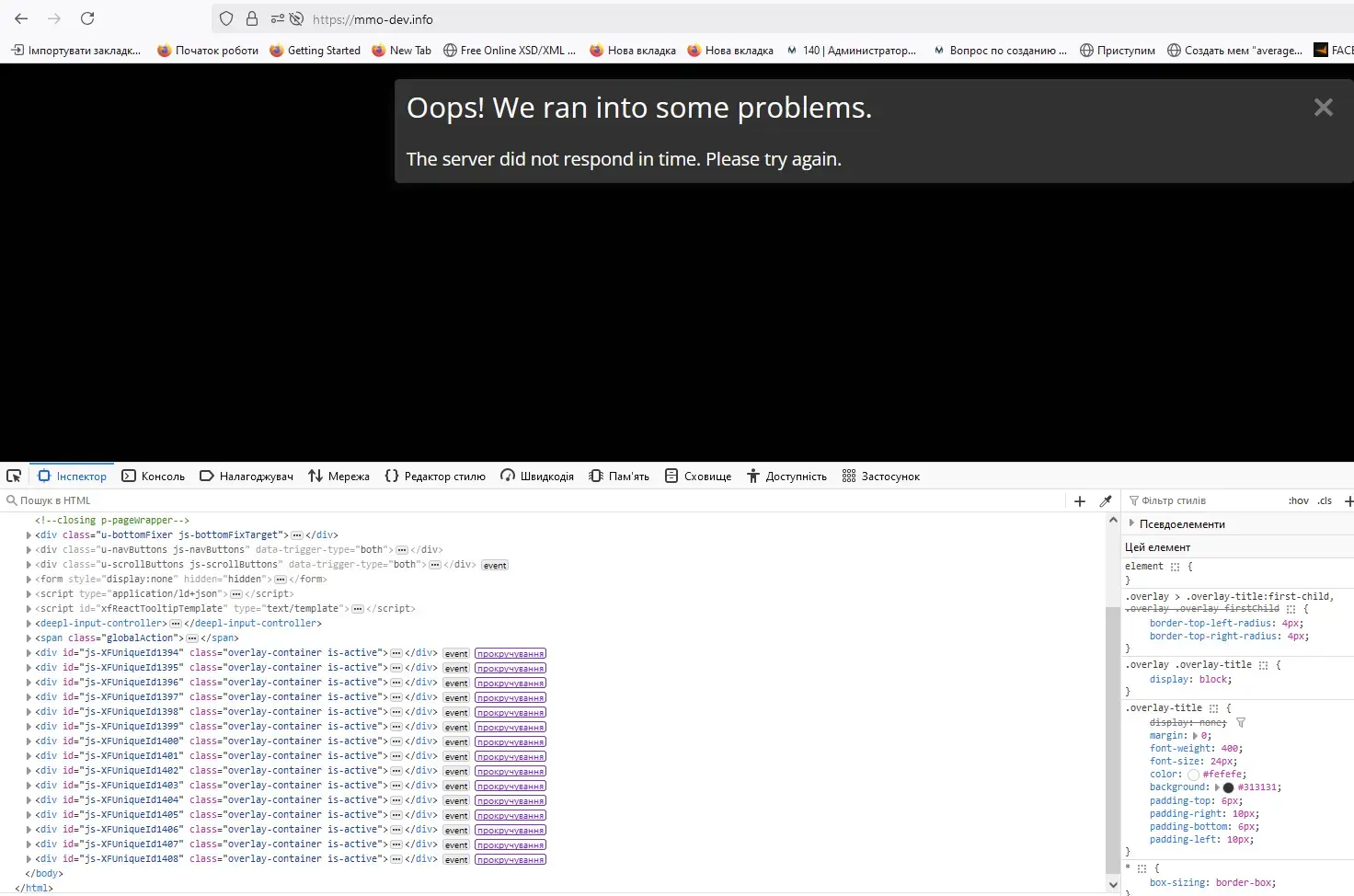Open the Застосунок tab
Image resolution: width=1354 pixels, height=896 pixels.
881,476
